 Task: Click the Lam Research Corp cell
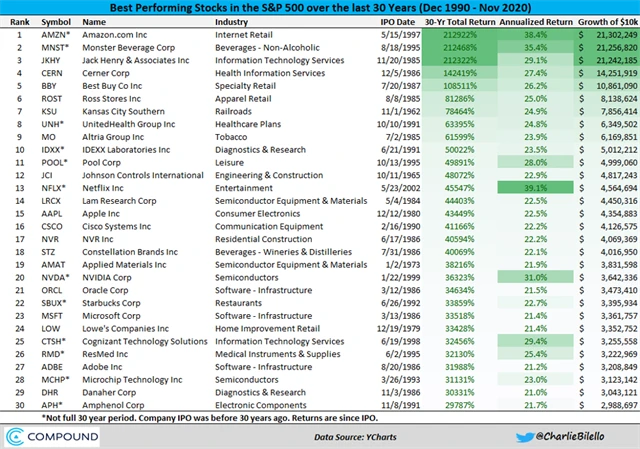119,201
